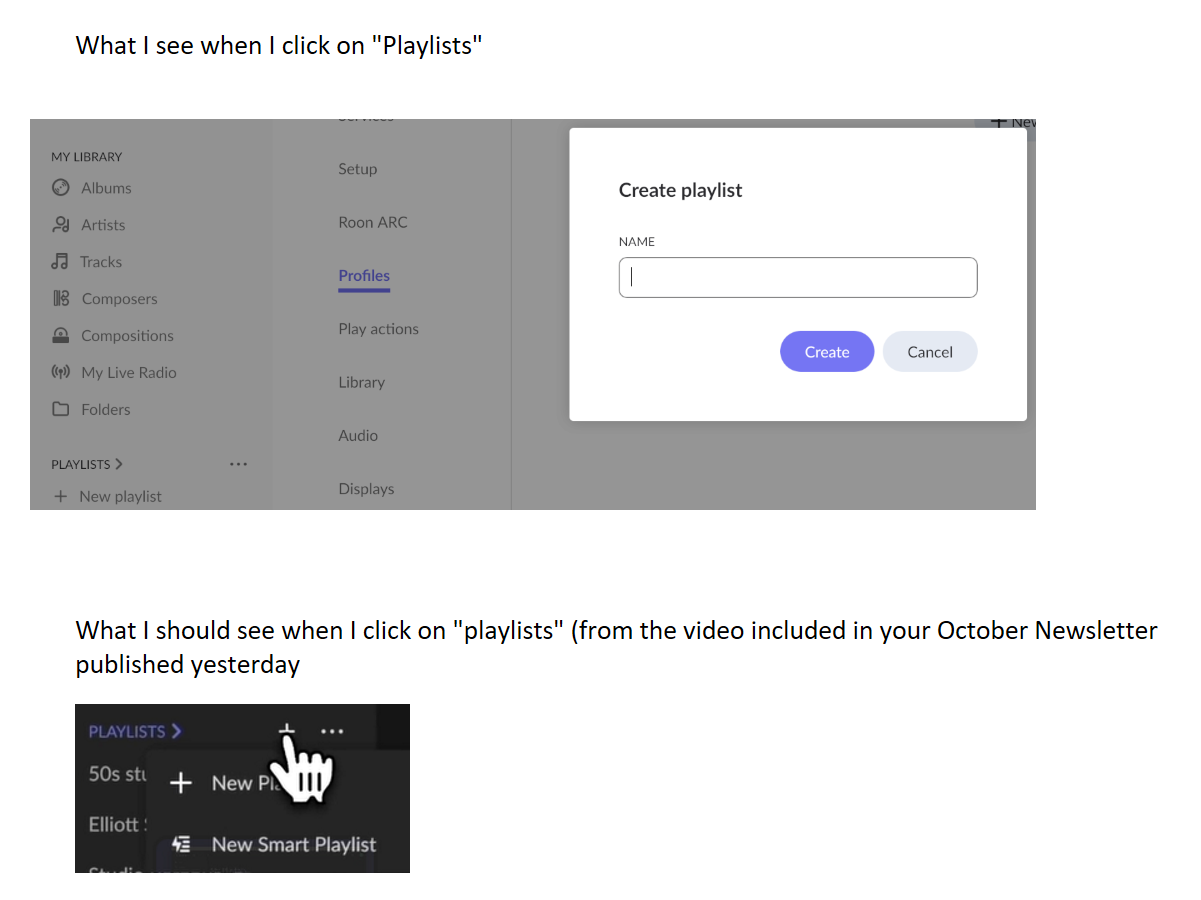Click the Composers icon in sidebar
Image resolution: width=1201 pixels, height=900 pixels.
tap(61, 299)
